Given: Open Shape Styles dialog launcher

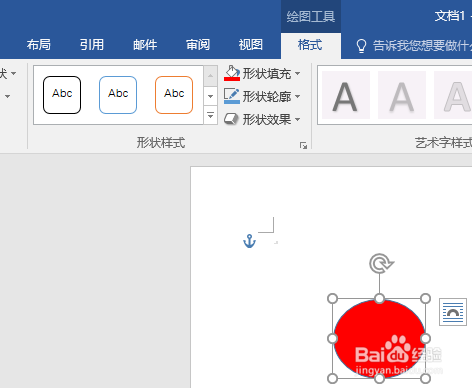Looking at the screenshot, I should (x=303, y=145).
